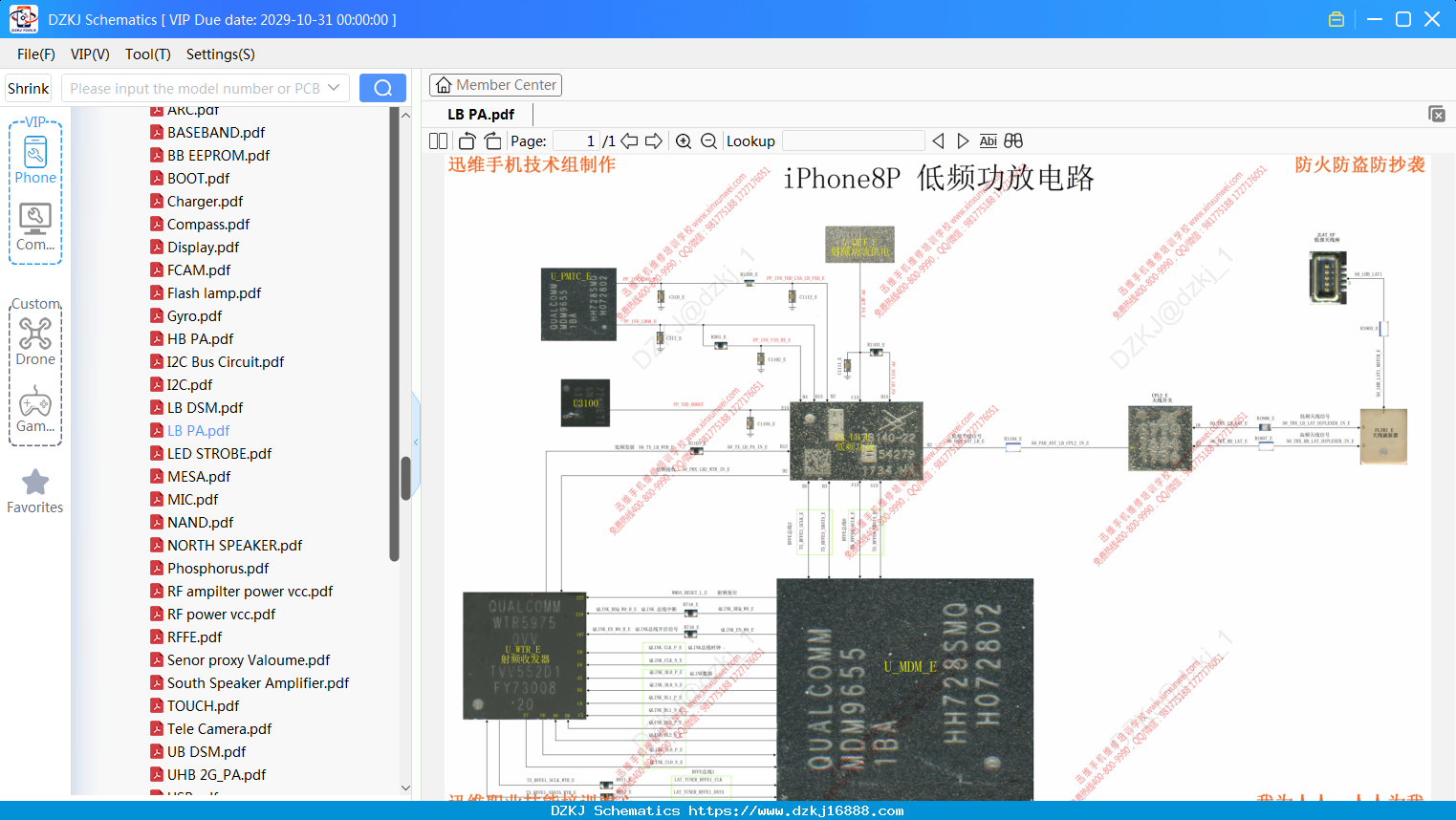Open LB DSM.pdf
This screenshot has width=1456, height=820.
[x=205, y=407]
